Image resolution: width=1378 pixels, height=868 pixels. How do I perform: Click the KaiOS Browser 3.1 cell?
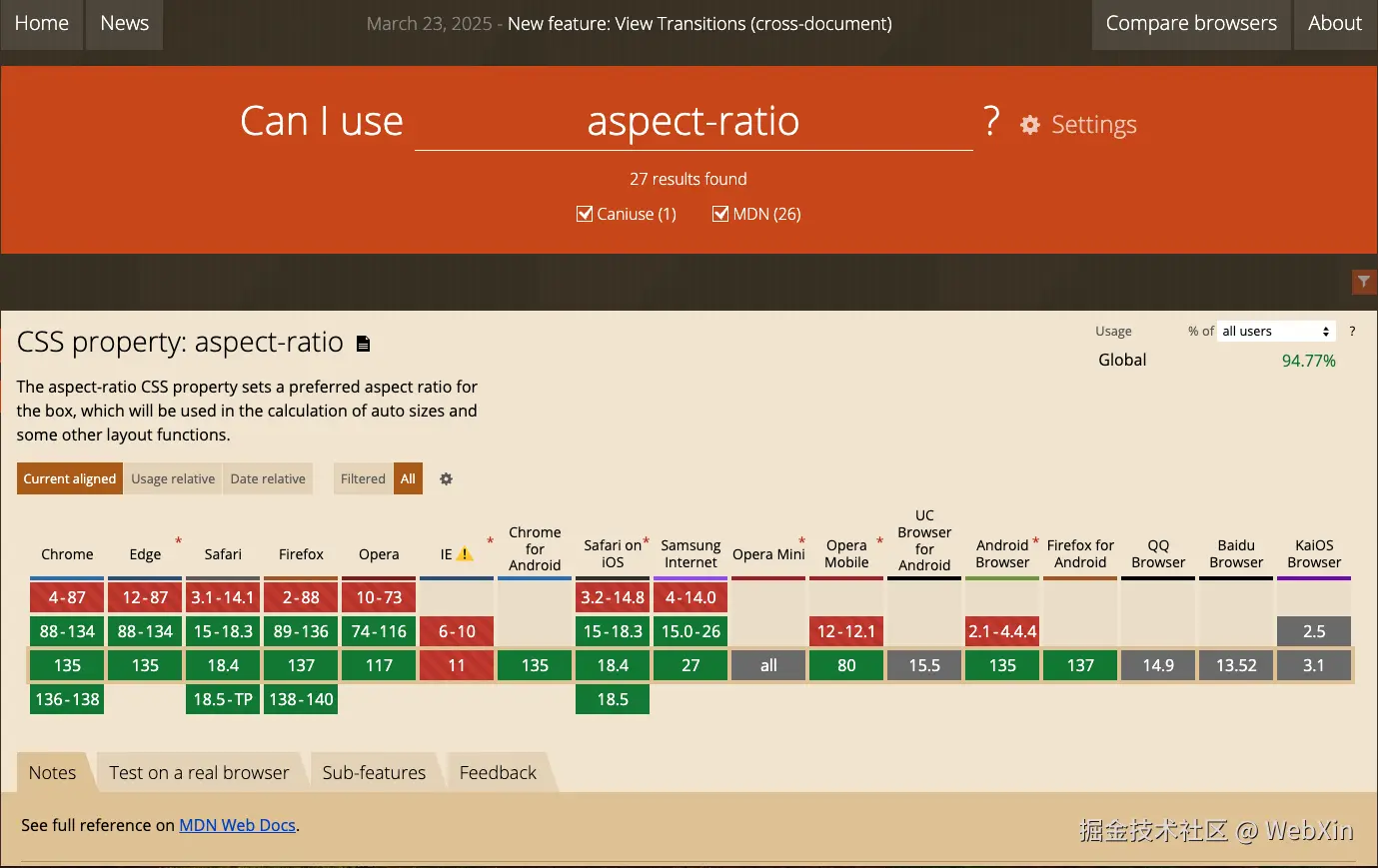tap(1314, 665)
